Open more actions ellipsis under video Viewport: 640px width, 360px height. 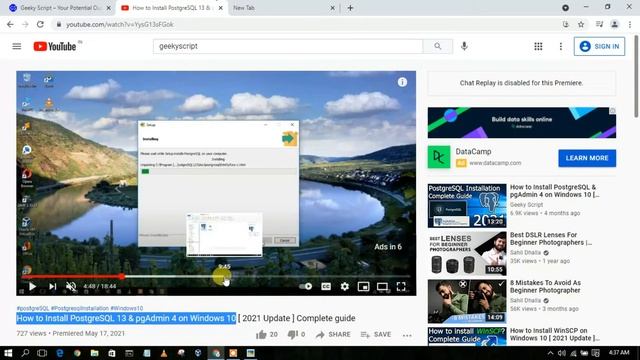pyautogui.click(x=407, y=335)
